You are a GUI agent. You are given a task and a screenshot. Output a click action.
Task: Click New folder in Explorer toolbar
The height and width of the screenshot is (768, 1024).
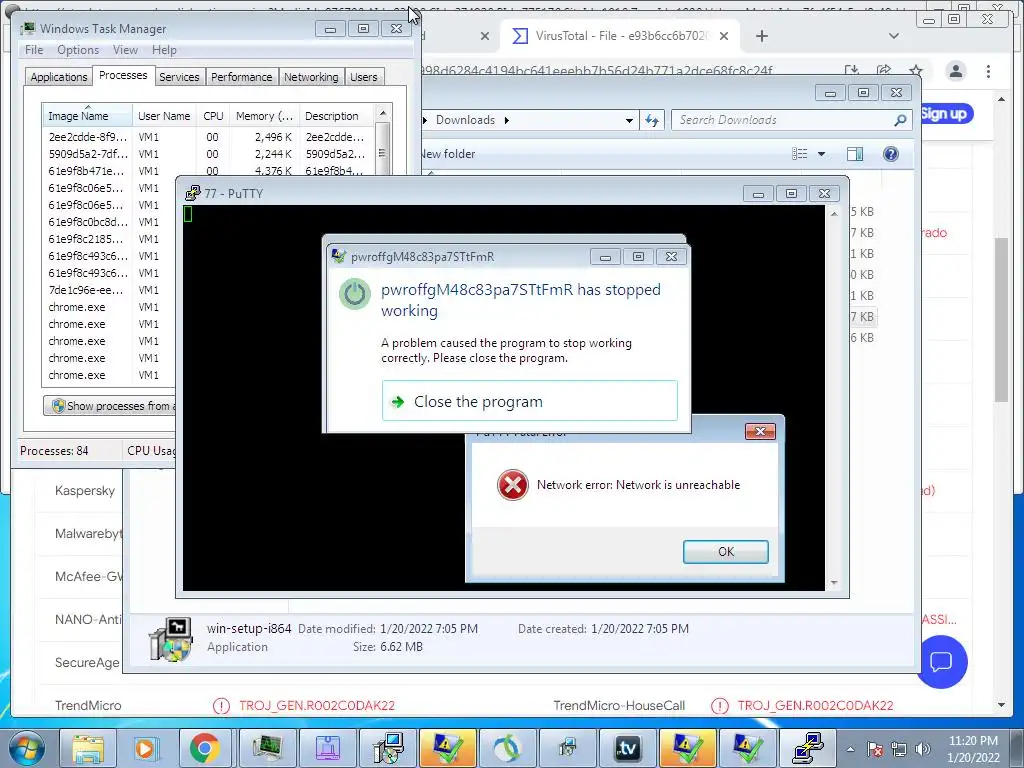(447, 154)
